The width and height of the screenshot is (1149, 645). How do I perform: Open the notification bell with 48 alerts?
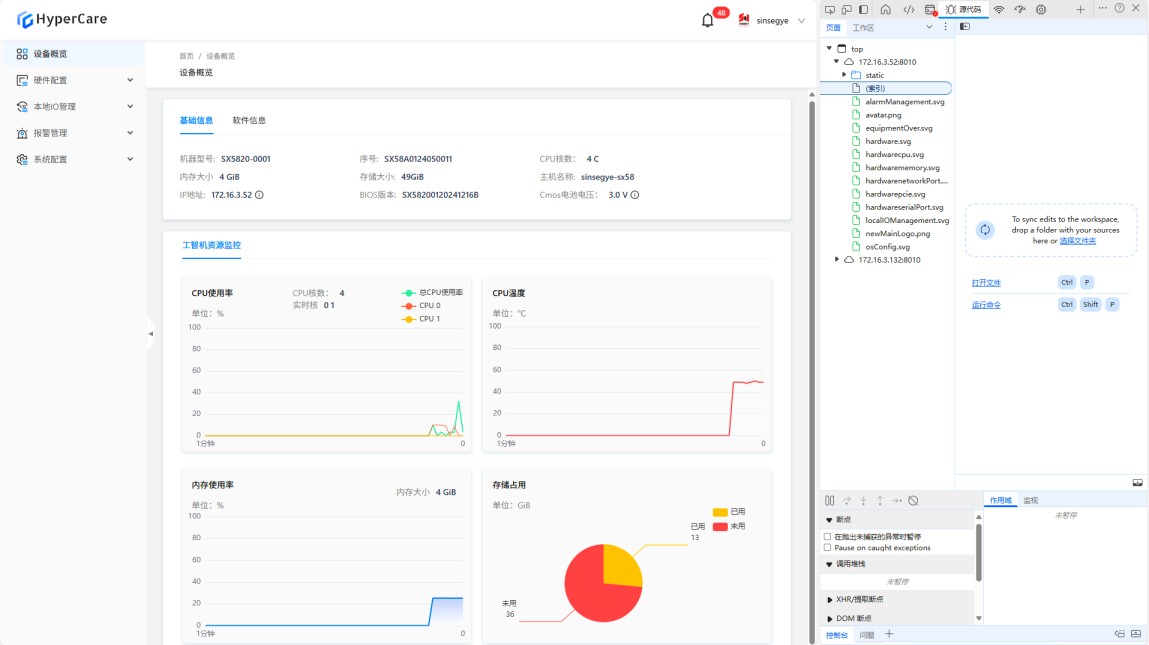[x=708, y=20]
